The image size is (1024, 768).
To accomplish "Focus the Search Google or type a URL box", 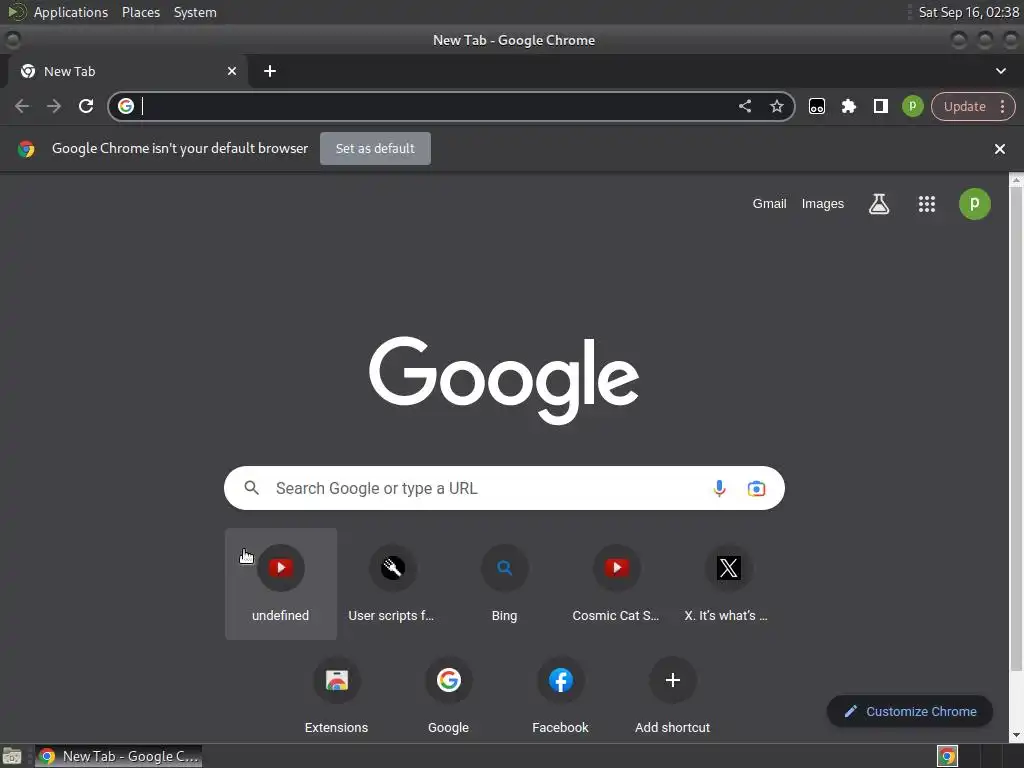I will [504, 488].
